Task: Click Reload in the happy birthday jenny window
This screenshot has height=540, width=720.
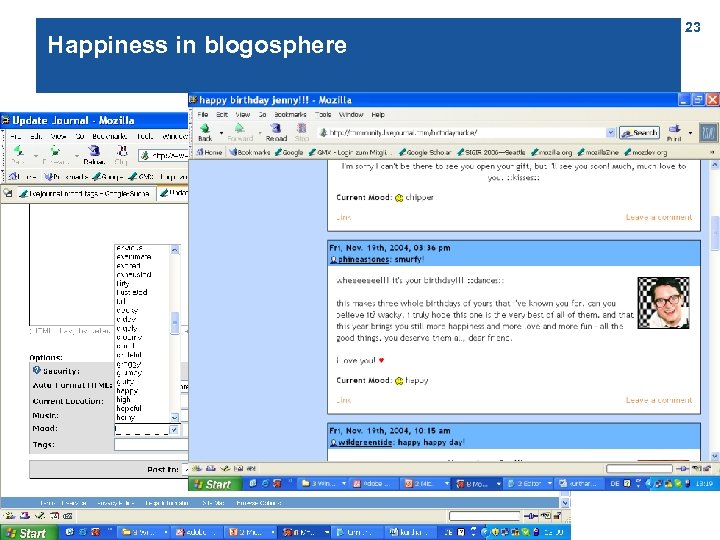Action: tap(276, 132)
